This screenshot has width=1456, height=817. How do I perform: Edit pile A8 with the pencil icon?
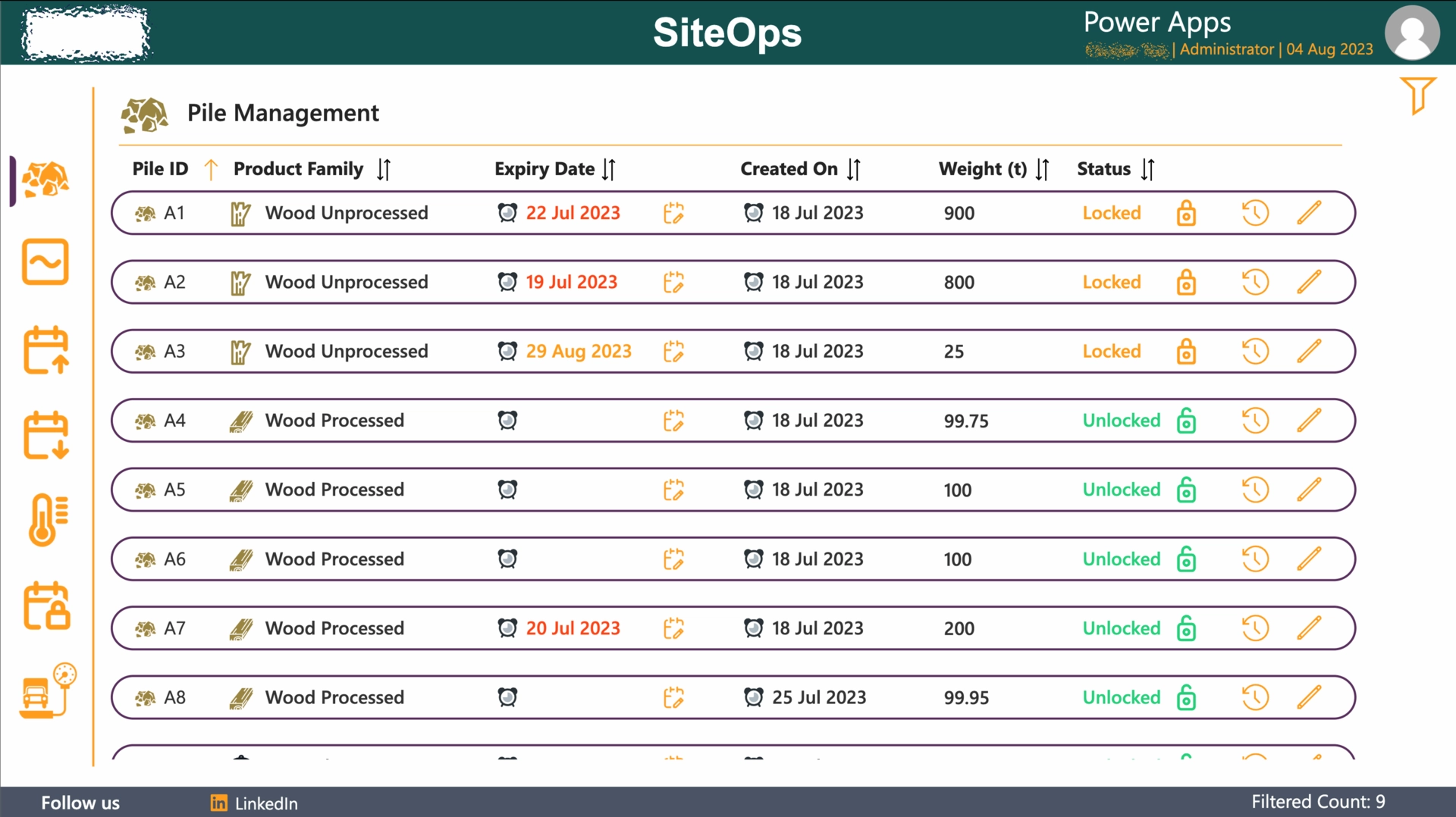coord(1309,697)
